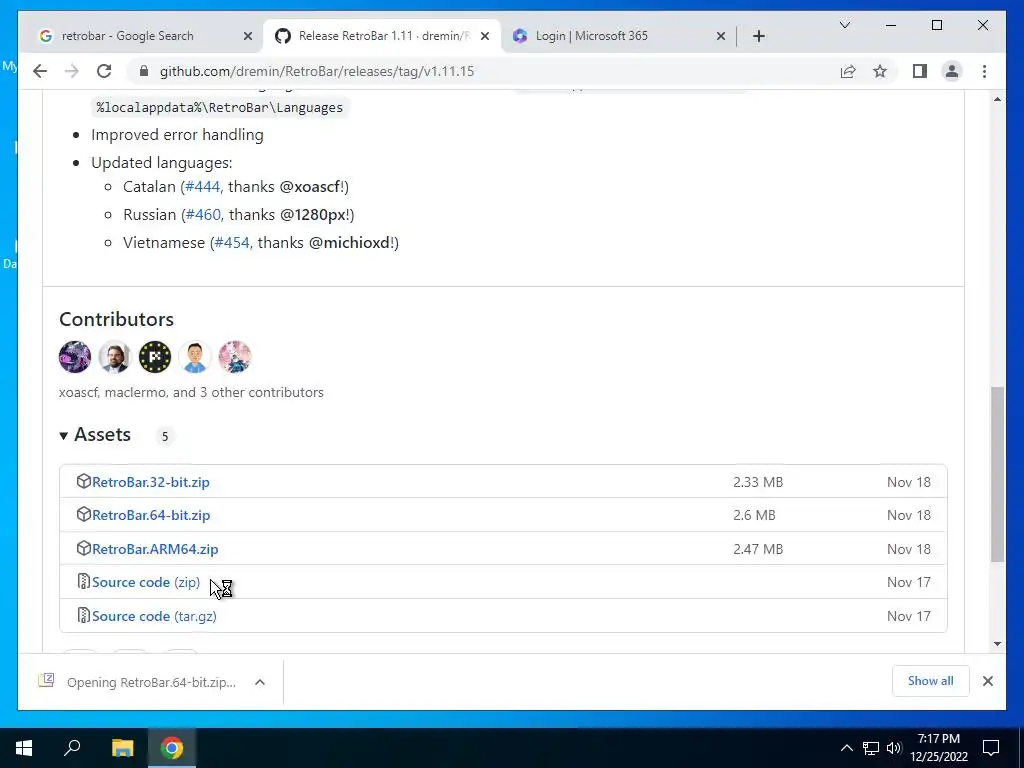Visit @michioxd user profile
The height and width of the screenshot is (768, 1024).
pos(349,243)
